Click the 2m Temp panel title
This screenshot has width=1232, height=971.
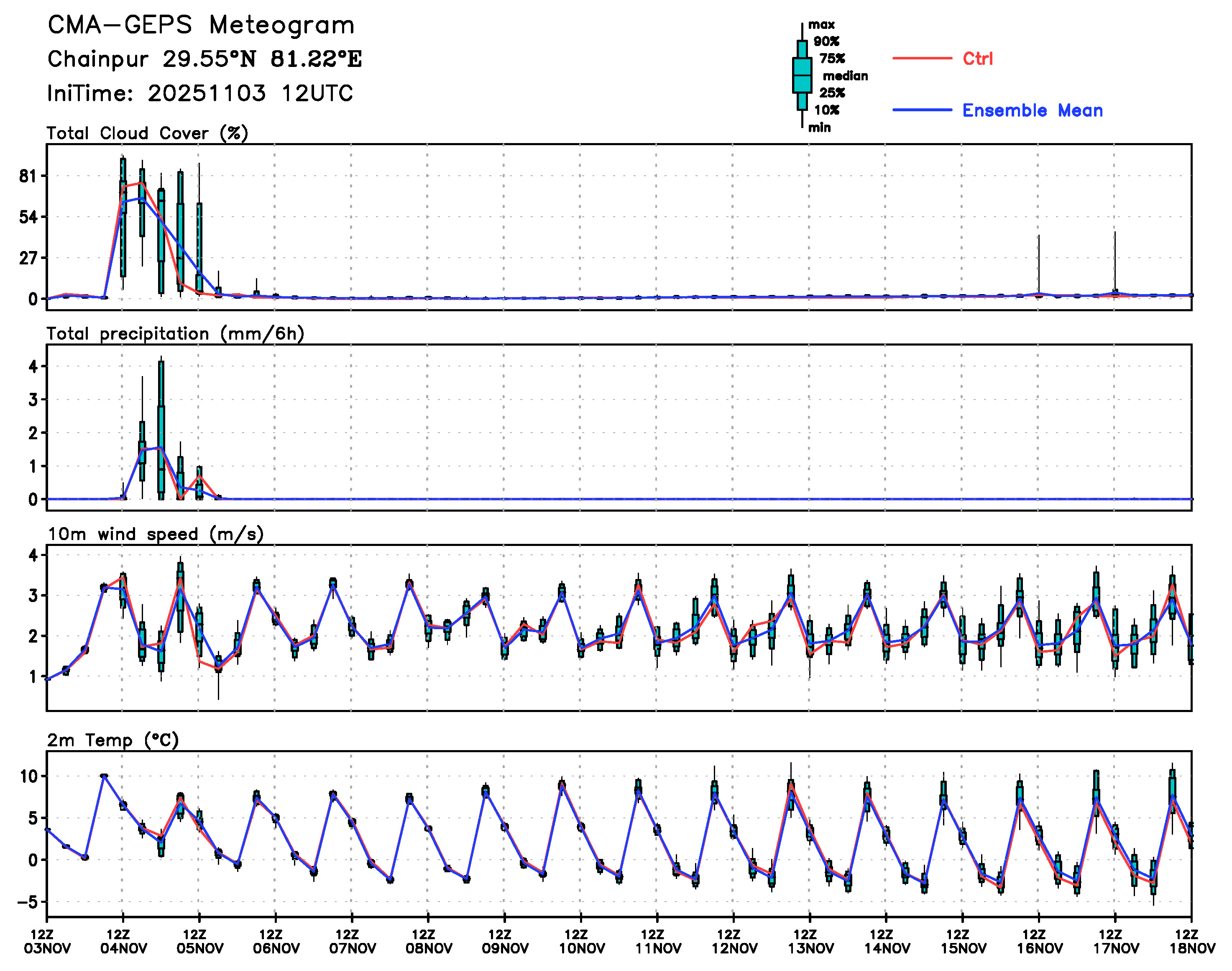(112, 740)
